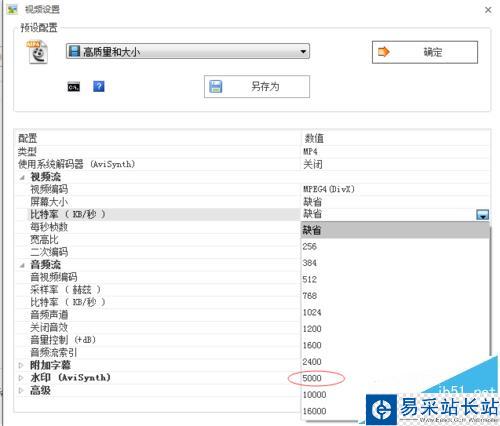Click the command prompt icon under preset
Screen dimensions: 500x426
pos(74,87)
